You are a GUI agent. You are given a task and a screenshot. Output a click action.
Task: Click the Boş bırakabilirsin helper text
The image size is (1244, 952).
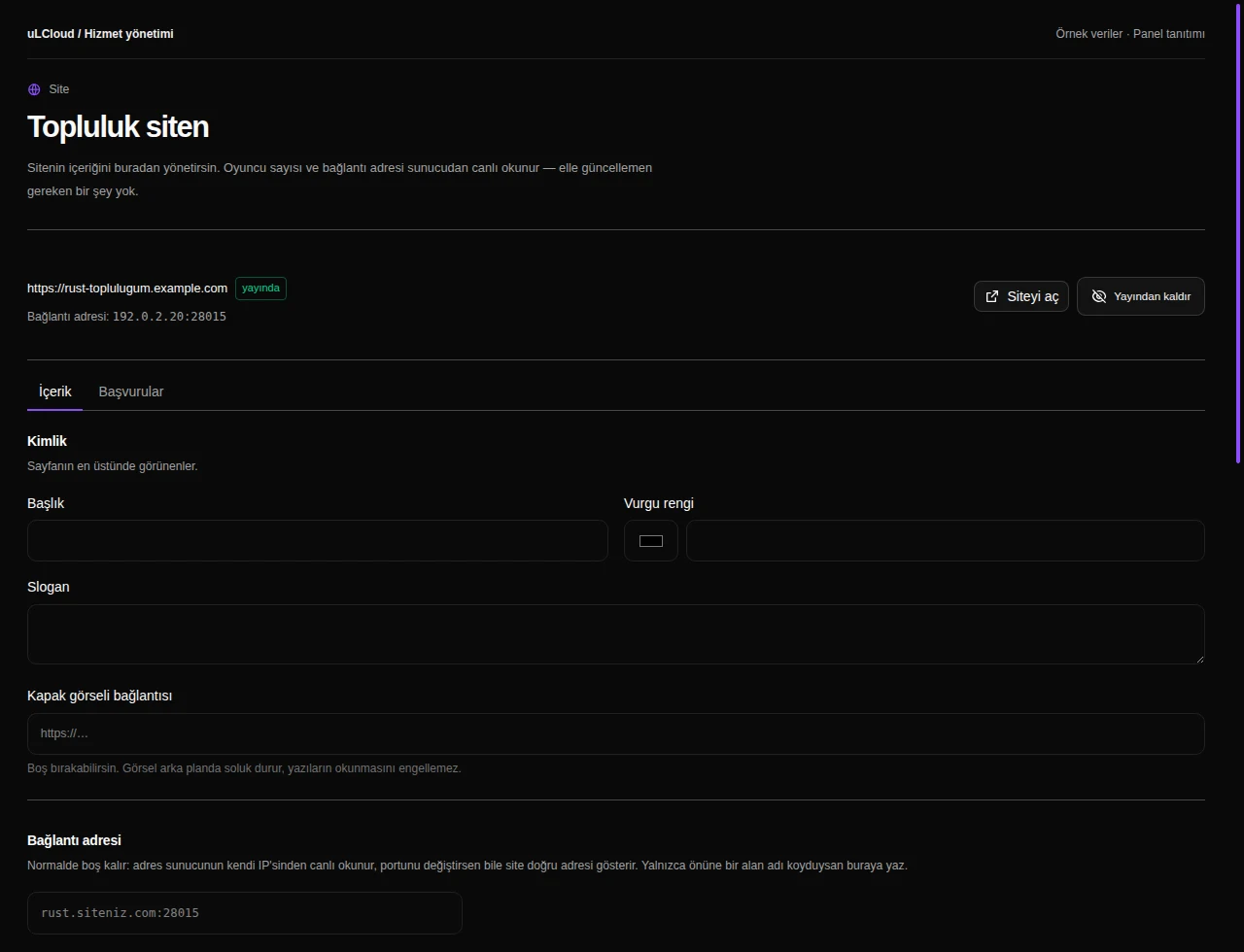click(x=244, y=768)
